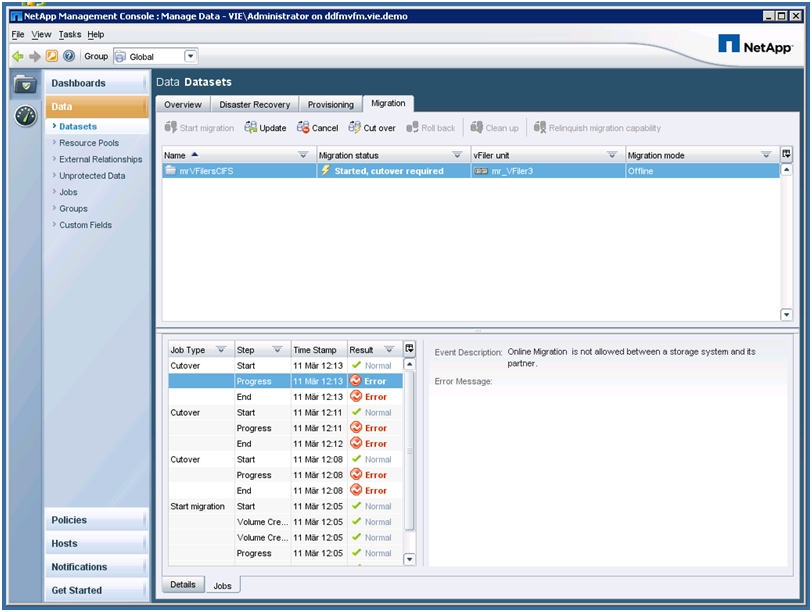Click the Cut over toolbar icon

tap(355, 128)
